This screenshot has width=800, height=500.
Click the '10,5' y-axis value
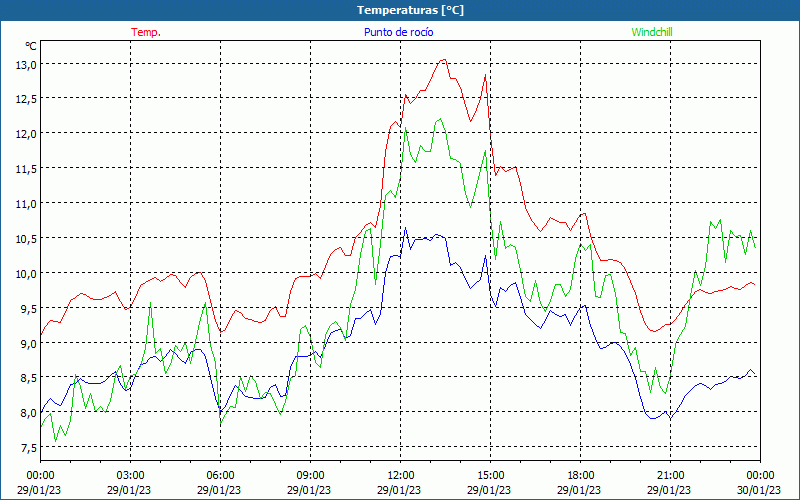click(x=25, y=239)
